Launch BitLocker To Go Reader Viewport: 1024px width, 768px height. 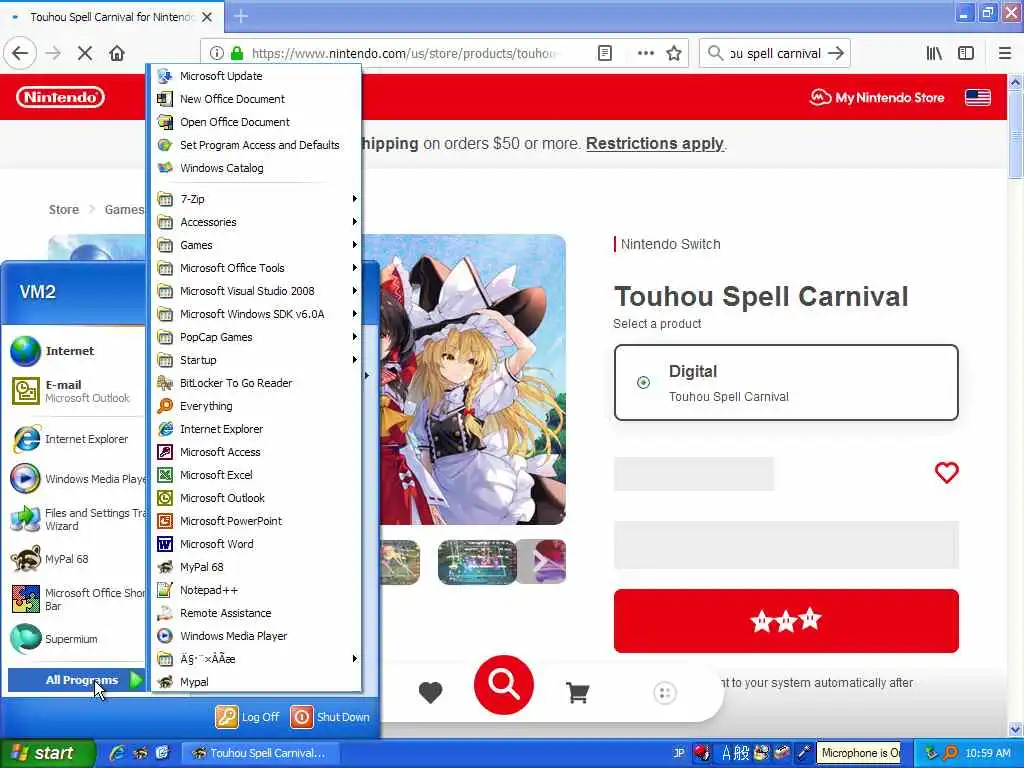click(x=257, y=383)
